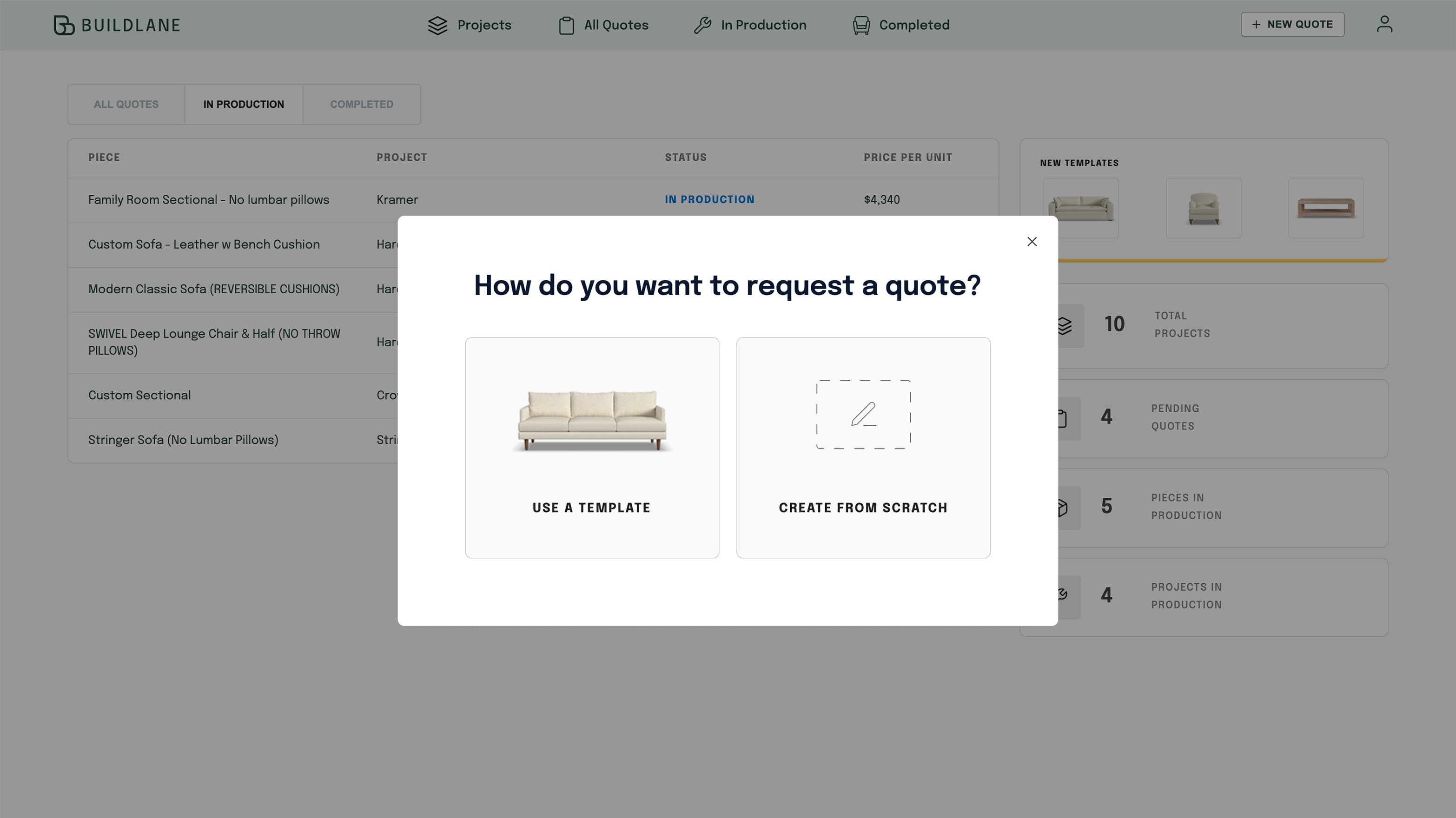Select the In Production tab
Viewport: 1456px width, 818px height.
pos(244,105)
